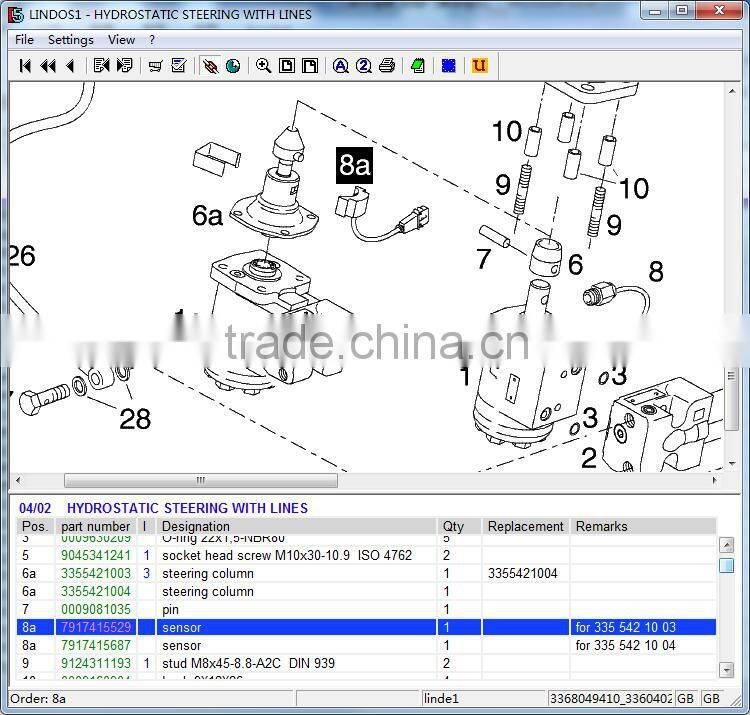Click the 6a label in the diagram

208,215
